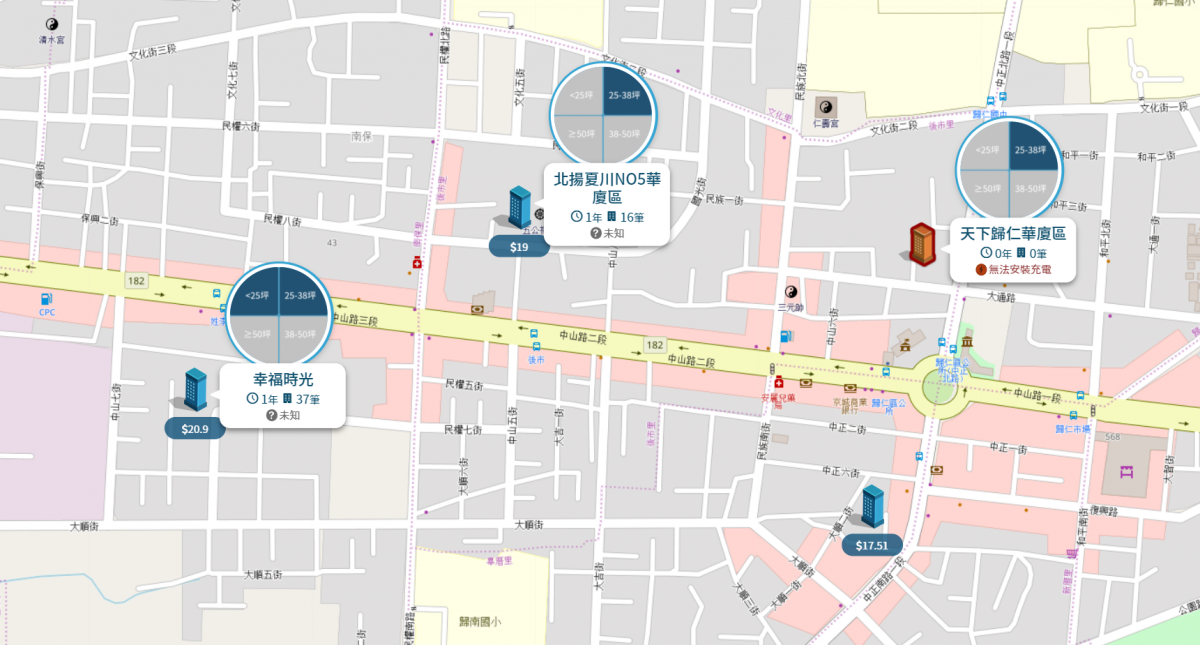Click the $19 price tag
This screenshot has height=645, width=1200.
point(519,246)
